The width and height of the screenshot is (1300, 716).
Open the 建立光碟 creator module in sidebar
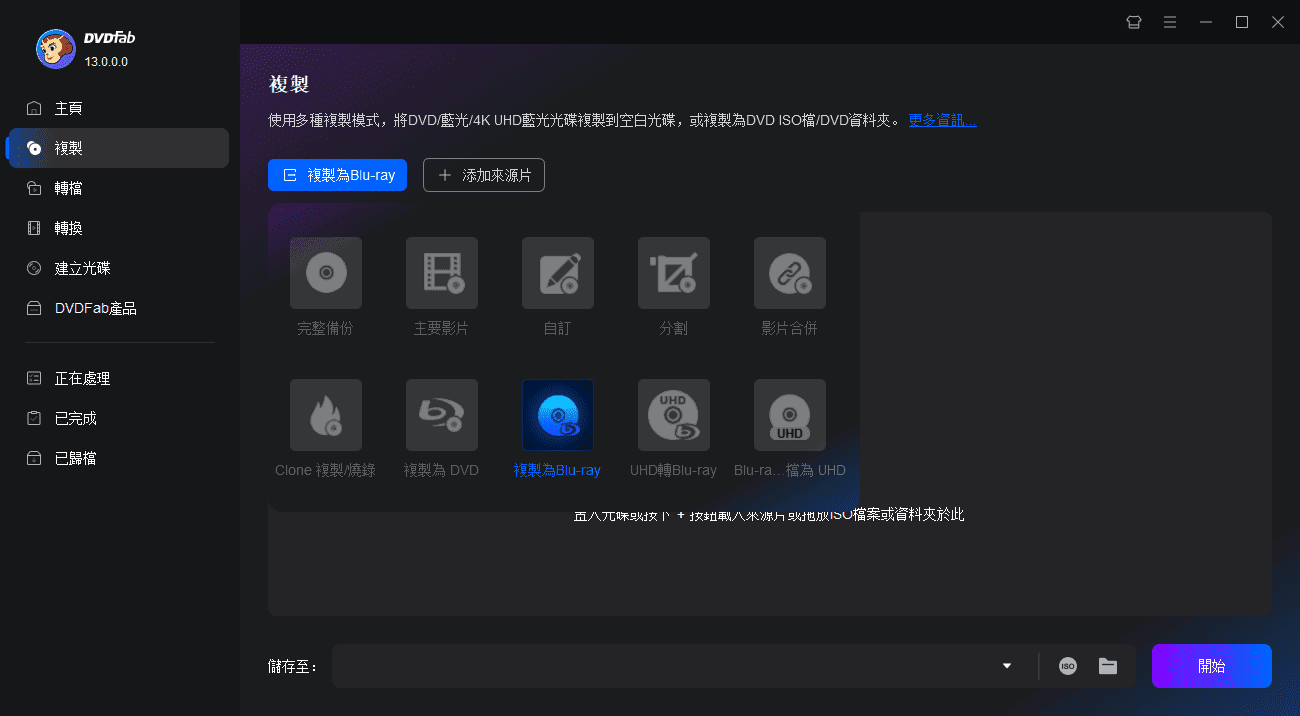[x=118, y=268]
